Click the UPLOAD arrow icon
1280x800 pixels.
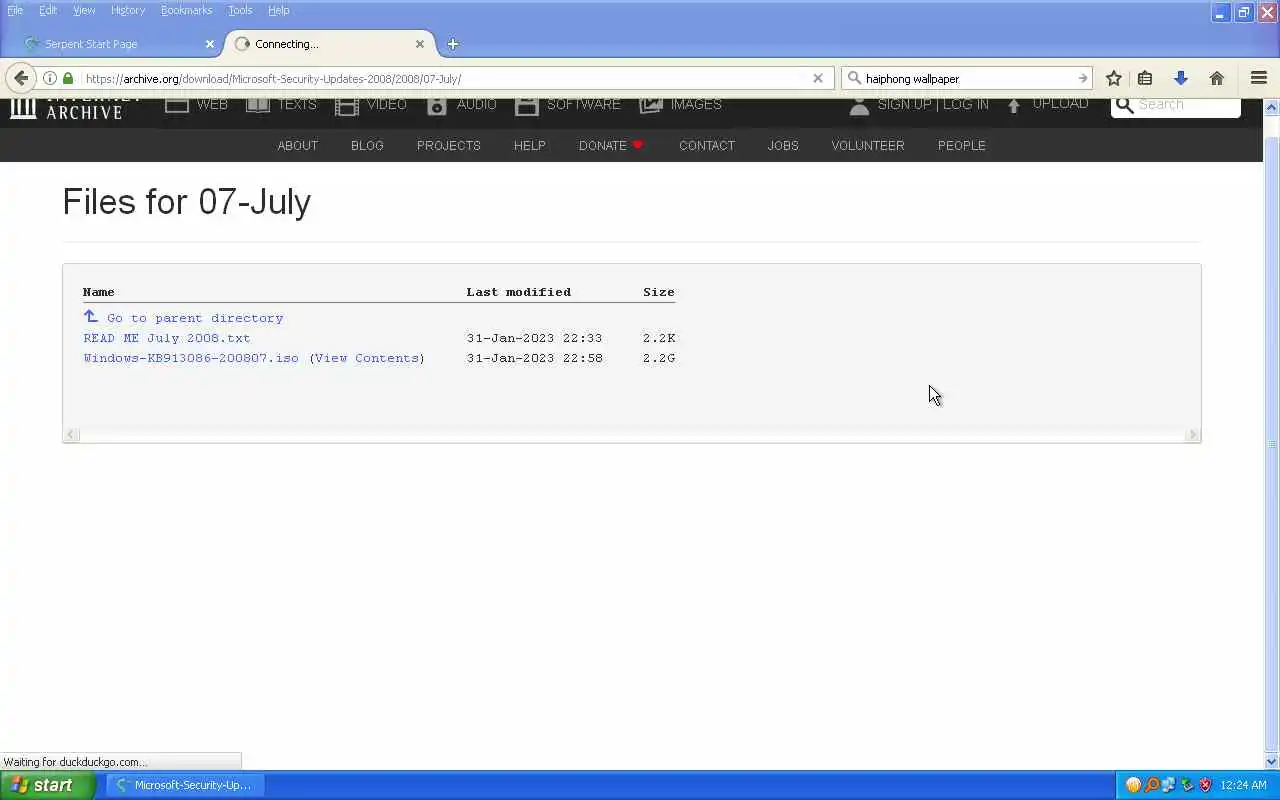(1014, 105)
